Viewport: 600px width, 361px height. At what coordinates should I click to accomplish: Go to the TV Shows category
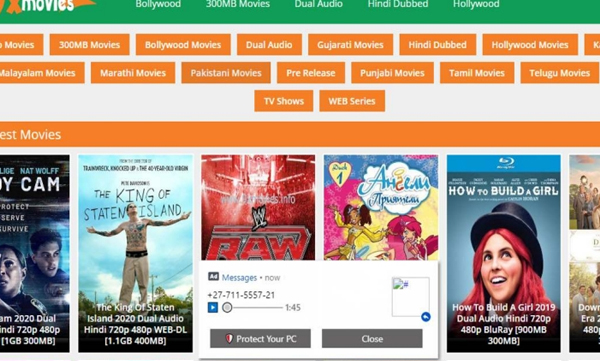pyautogui.click(x=284, y=101)
